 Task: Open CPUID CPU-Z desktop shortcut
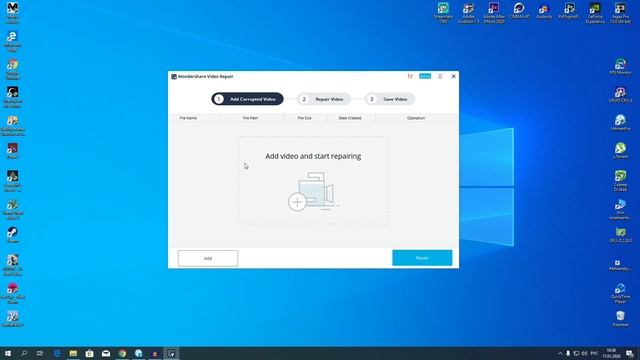(620, 94)
